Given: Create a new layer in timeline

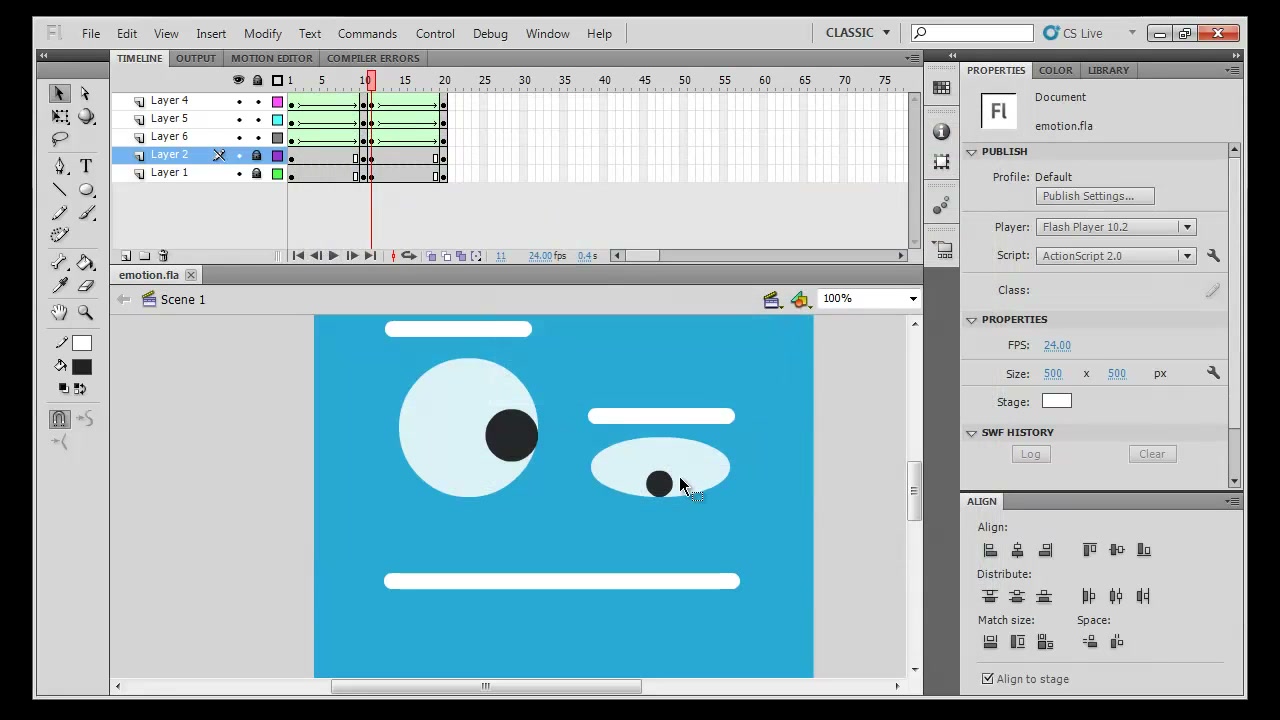Looking at the screenshot, I should (x=125, y=256).
